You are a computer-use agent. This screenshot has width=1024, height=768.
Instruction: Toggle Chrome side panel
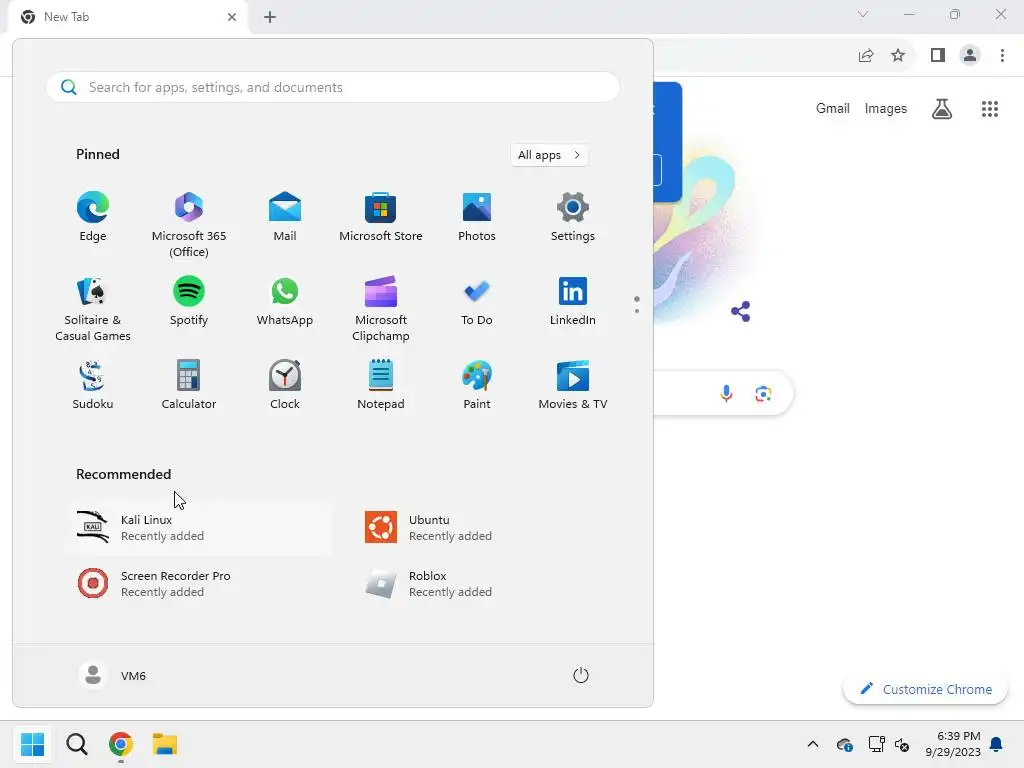click(938, 56)
